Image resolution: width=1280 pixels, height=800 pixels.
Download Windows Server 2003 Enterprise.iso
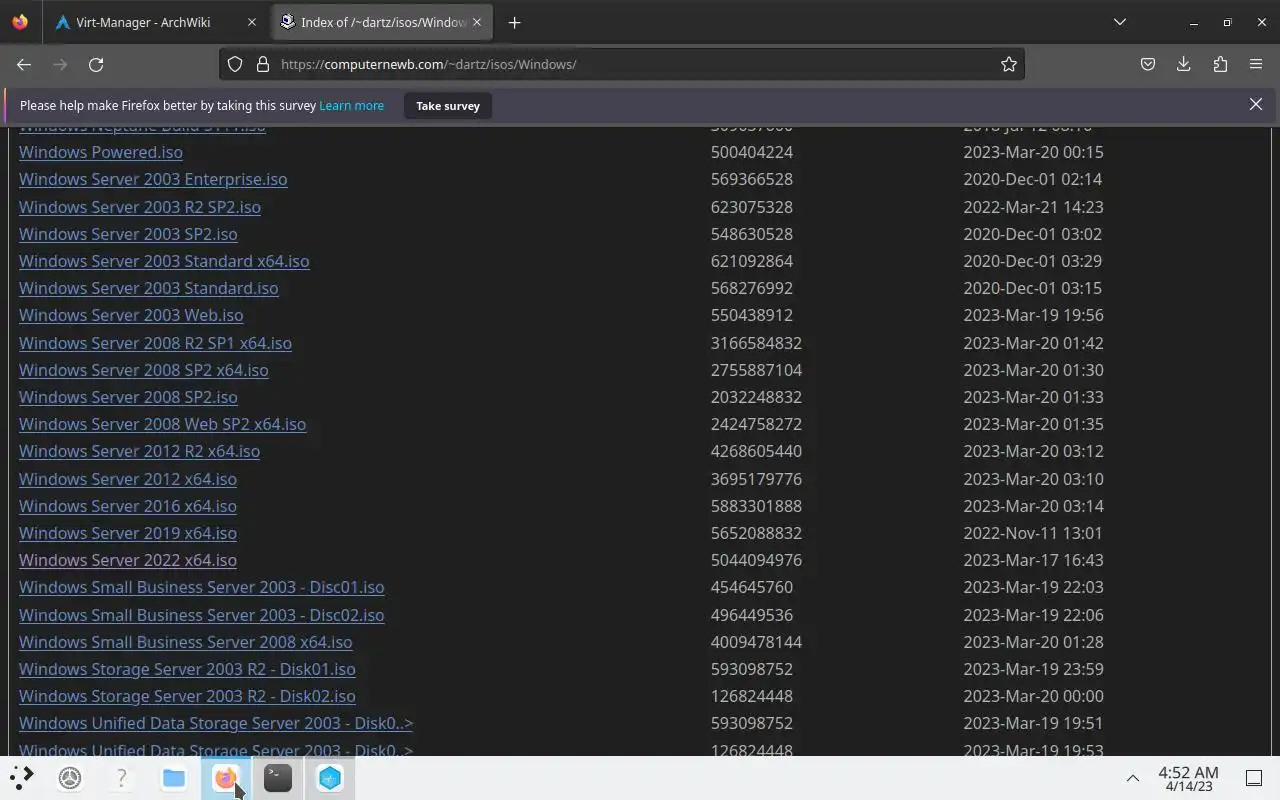click(153, 179)
